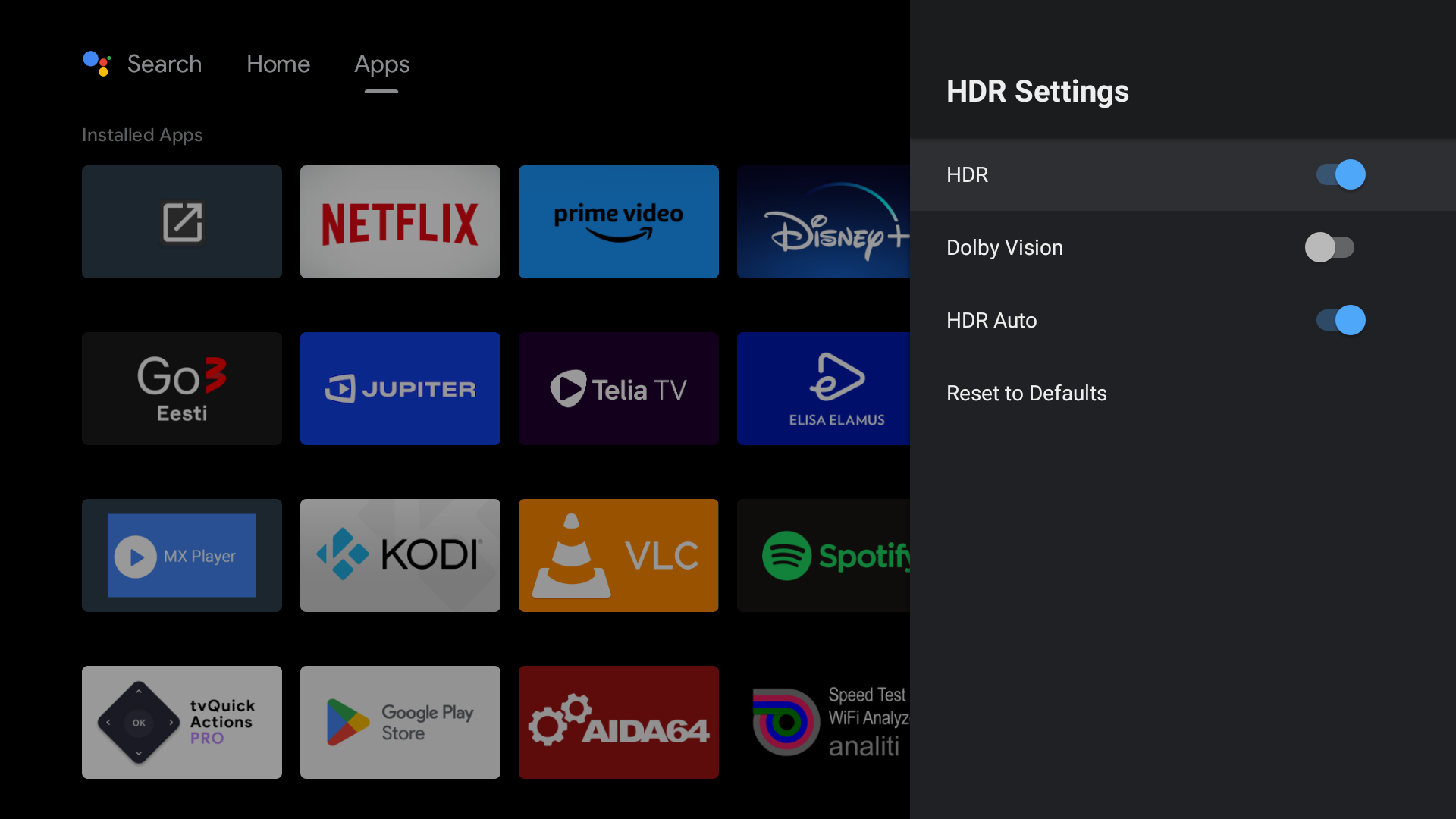Viewport: 1456px width, 819px height.
Task: Open MX Player tile
Action: click(181, 555)
